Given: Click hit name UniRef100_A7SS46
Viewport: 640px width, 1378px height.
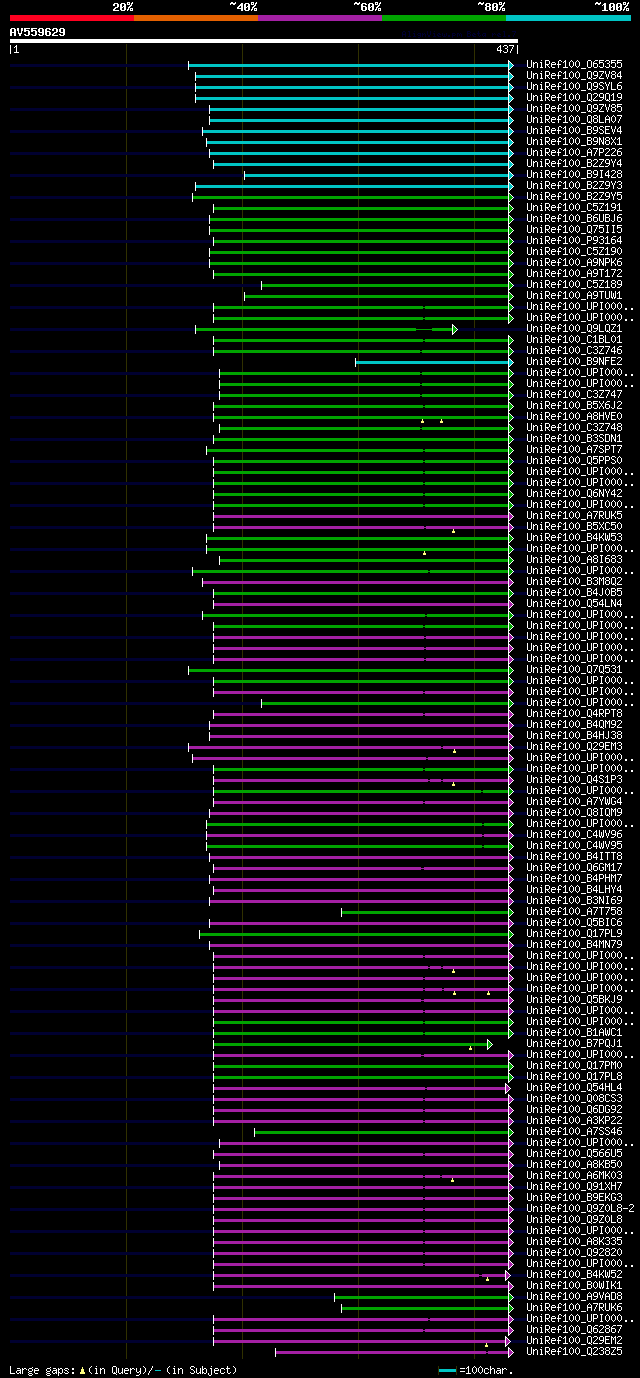Looking at the screenshot, I should 574,1132.
